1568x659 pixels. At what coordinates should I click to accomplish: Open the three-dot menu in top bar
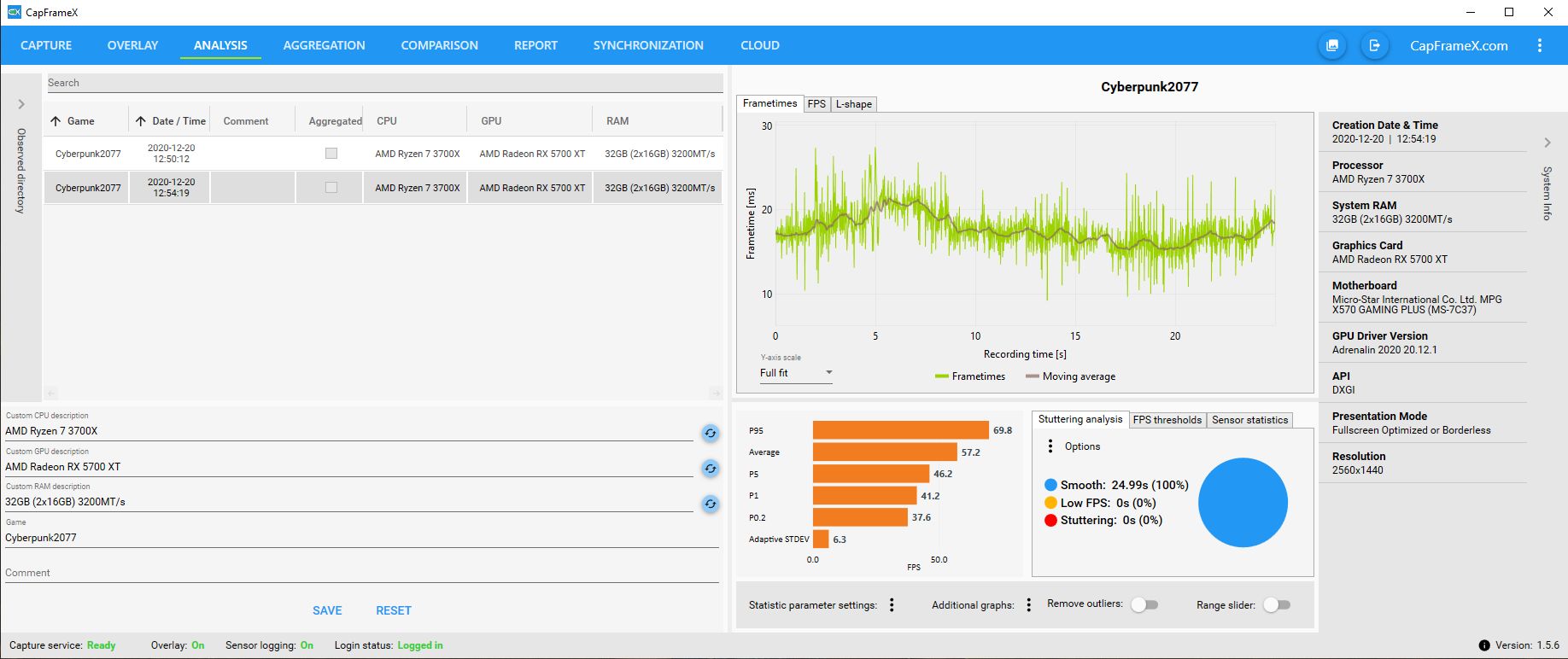pyautogui.click(x=1540, y=45)
